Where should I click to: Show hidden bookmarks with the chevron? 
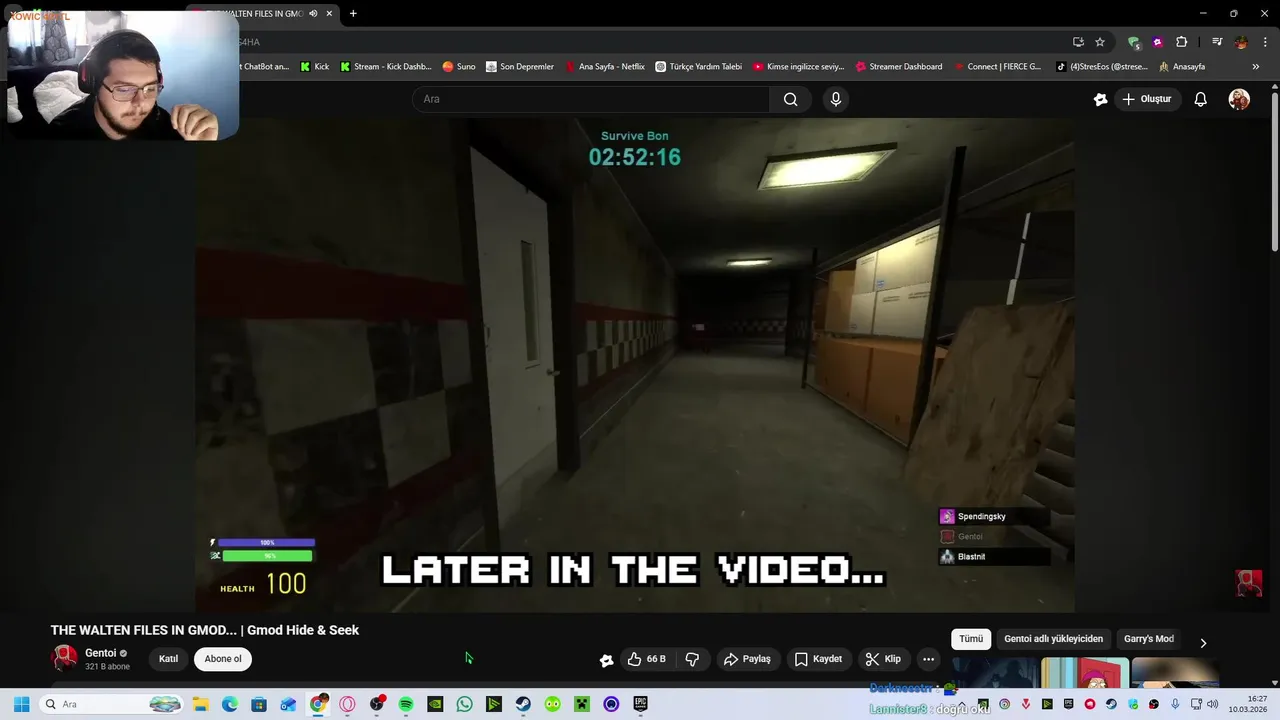point(1256,67)
